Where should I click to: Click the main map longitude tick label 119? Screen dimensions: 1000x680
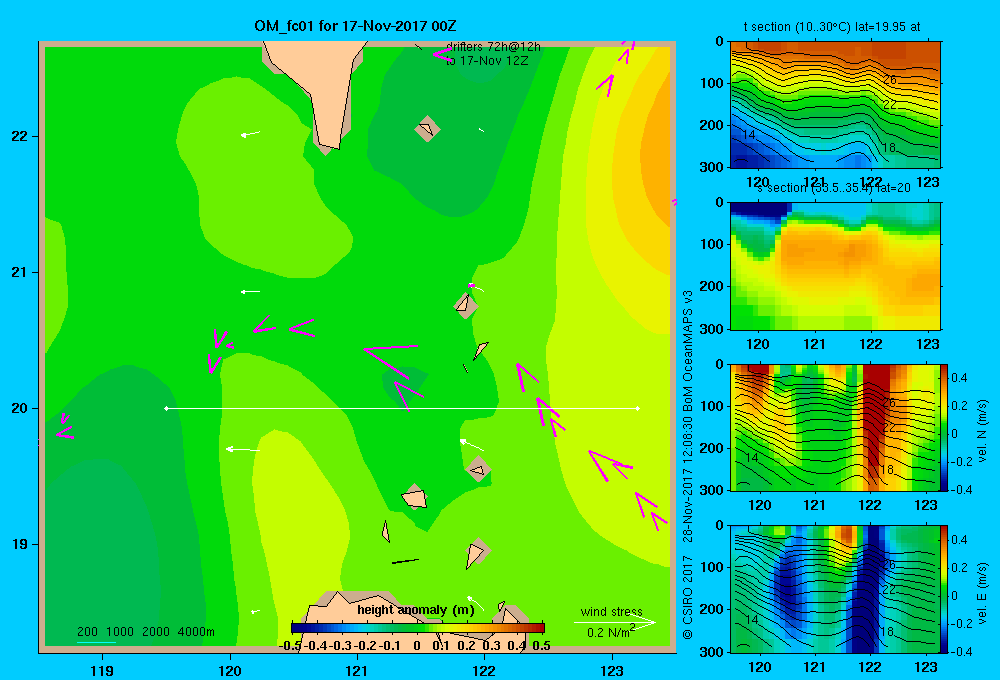[x=102, y=670]
